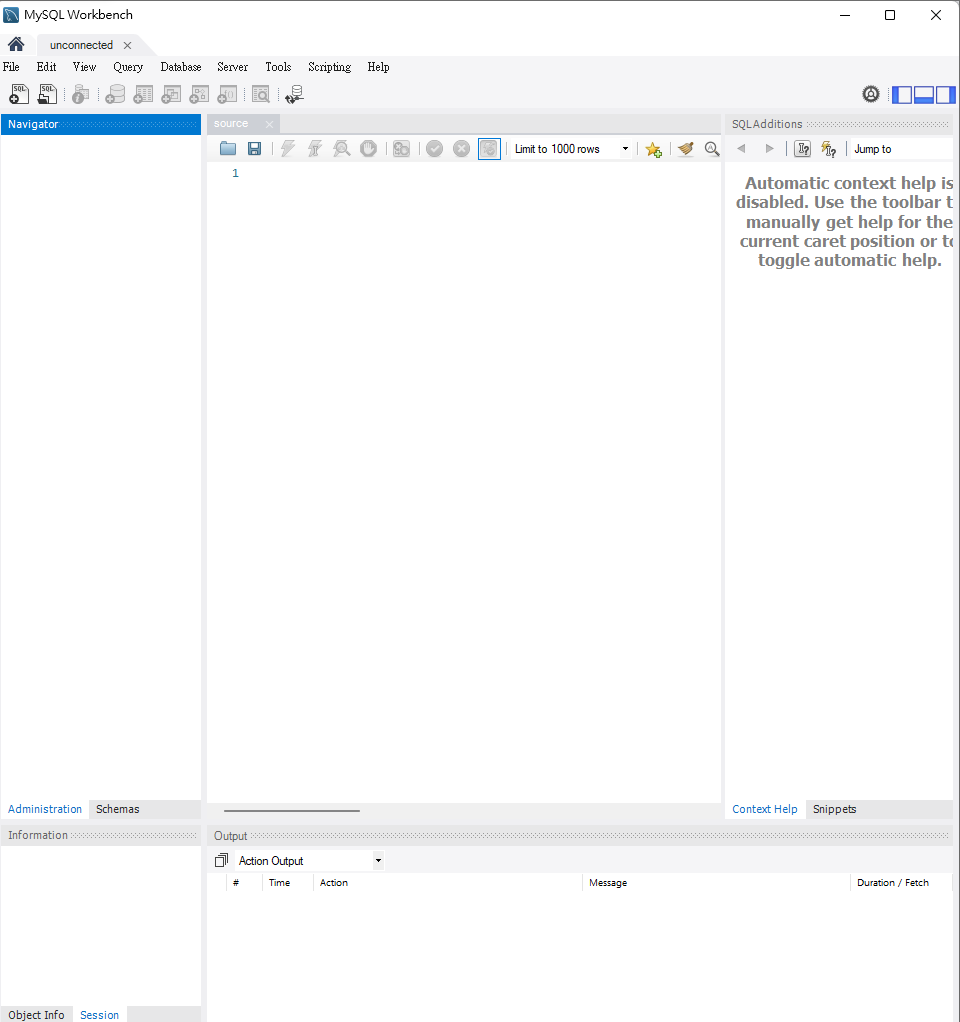Click the Action column header in output
This screenshot has width=960, height=1022.
pos(447,883)
